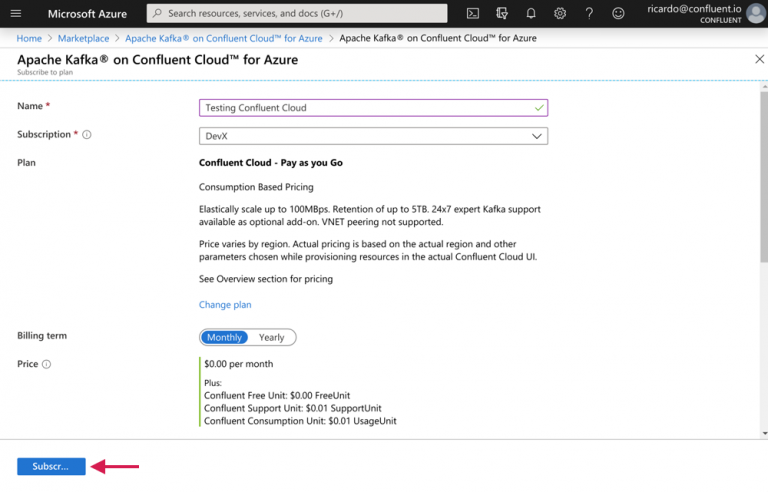Image resolution: width=768 pixels, height=492 pixels.
Task: Open the portal settings gear
Action: coord(560,13)
